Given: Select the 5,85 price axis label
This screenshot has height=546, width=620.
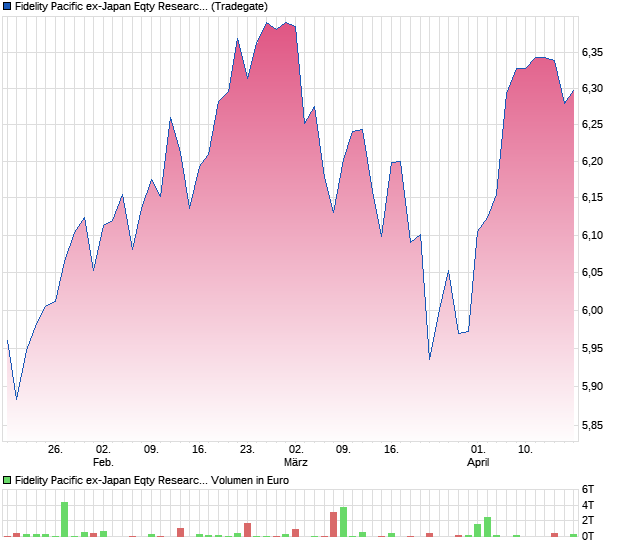Looking at the screenshot, I should [592, 425].
